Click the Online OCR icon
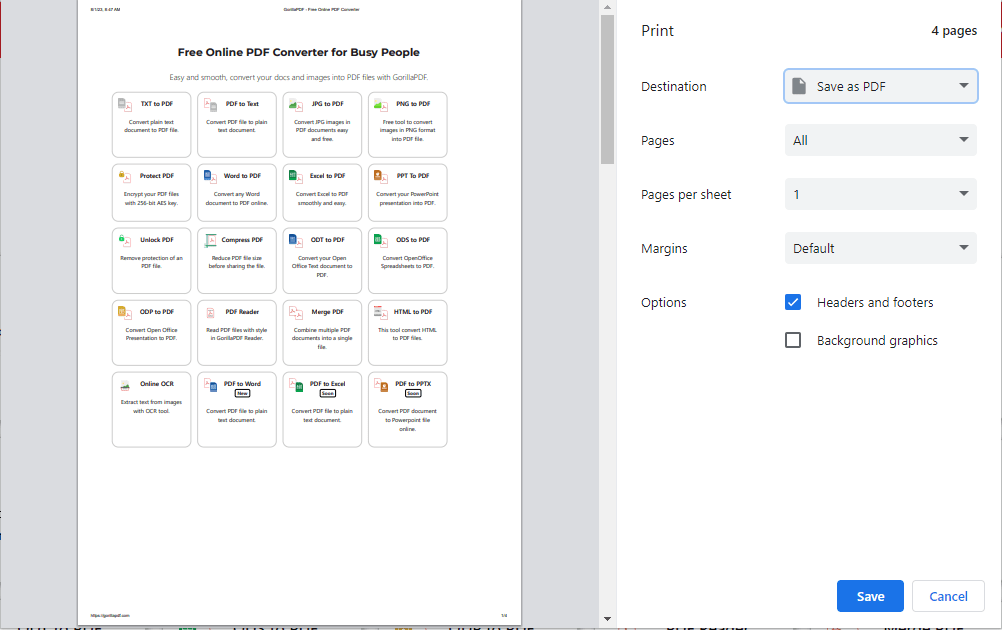This screenshot has height=630, width=1002. coord(125,385)
